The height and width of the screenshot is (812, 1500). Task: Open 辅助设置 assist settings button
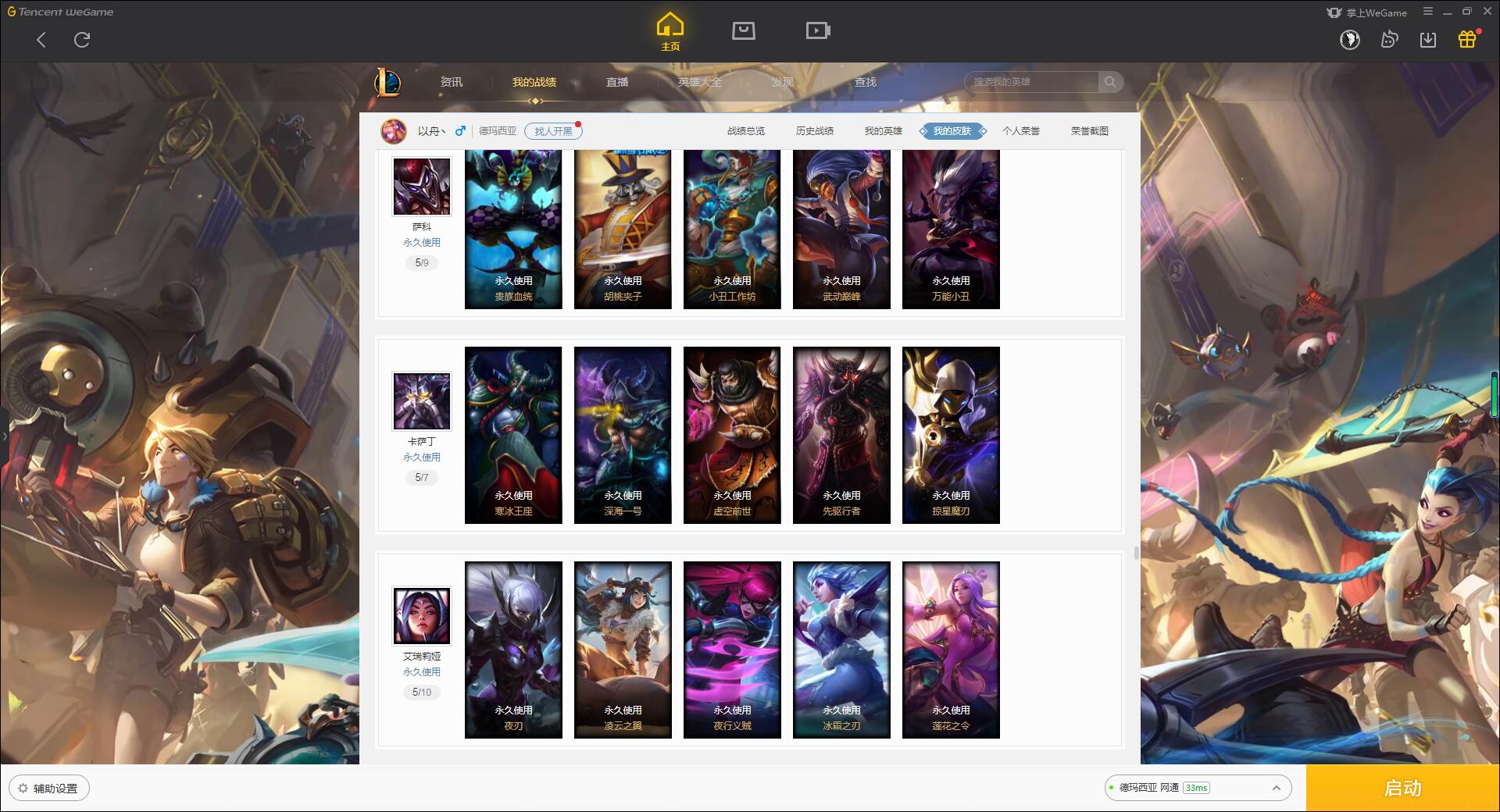(x=49, y=789)
